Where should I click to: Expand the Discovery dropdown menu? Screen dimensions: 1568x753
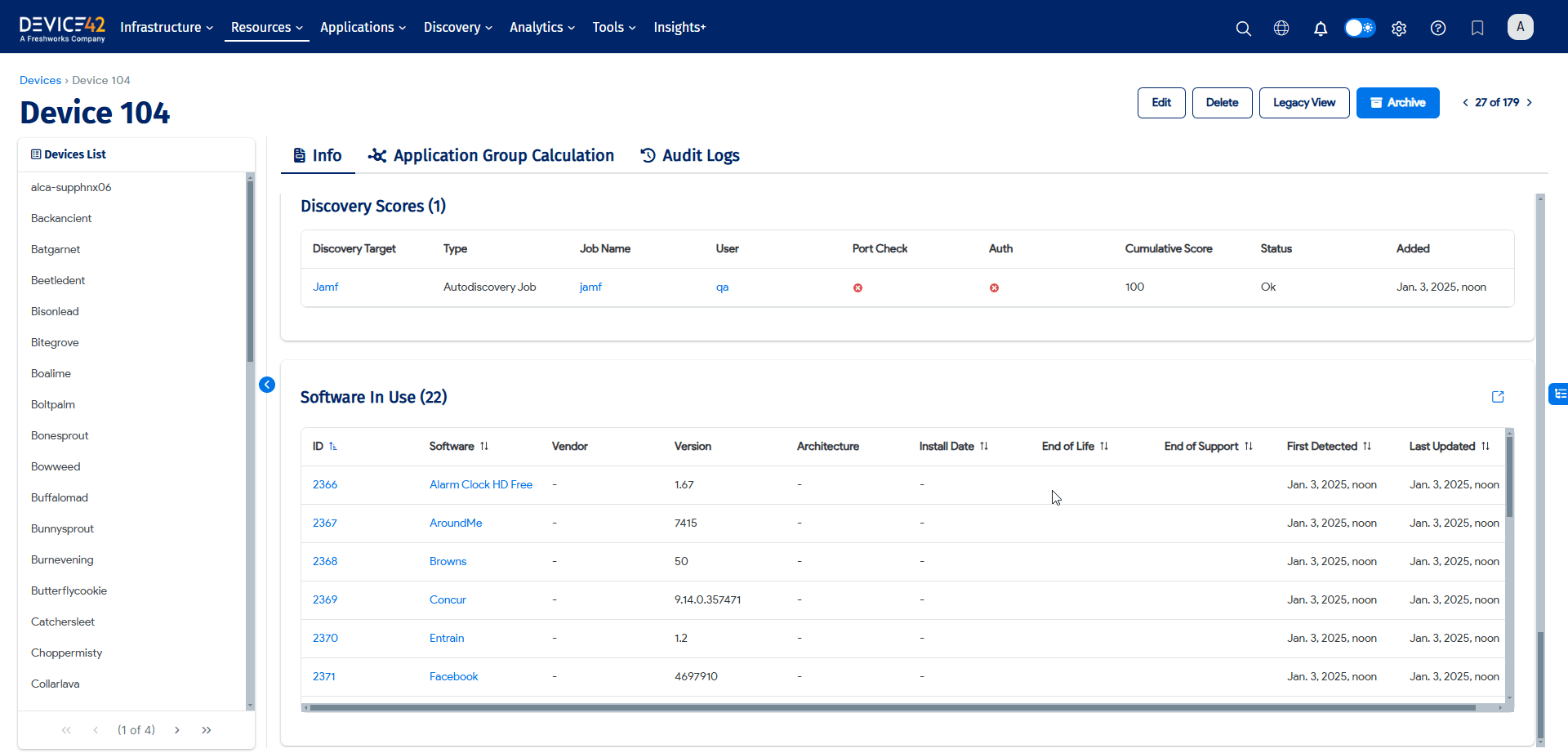click(457, 27)
